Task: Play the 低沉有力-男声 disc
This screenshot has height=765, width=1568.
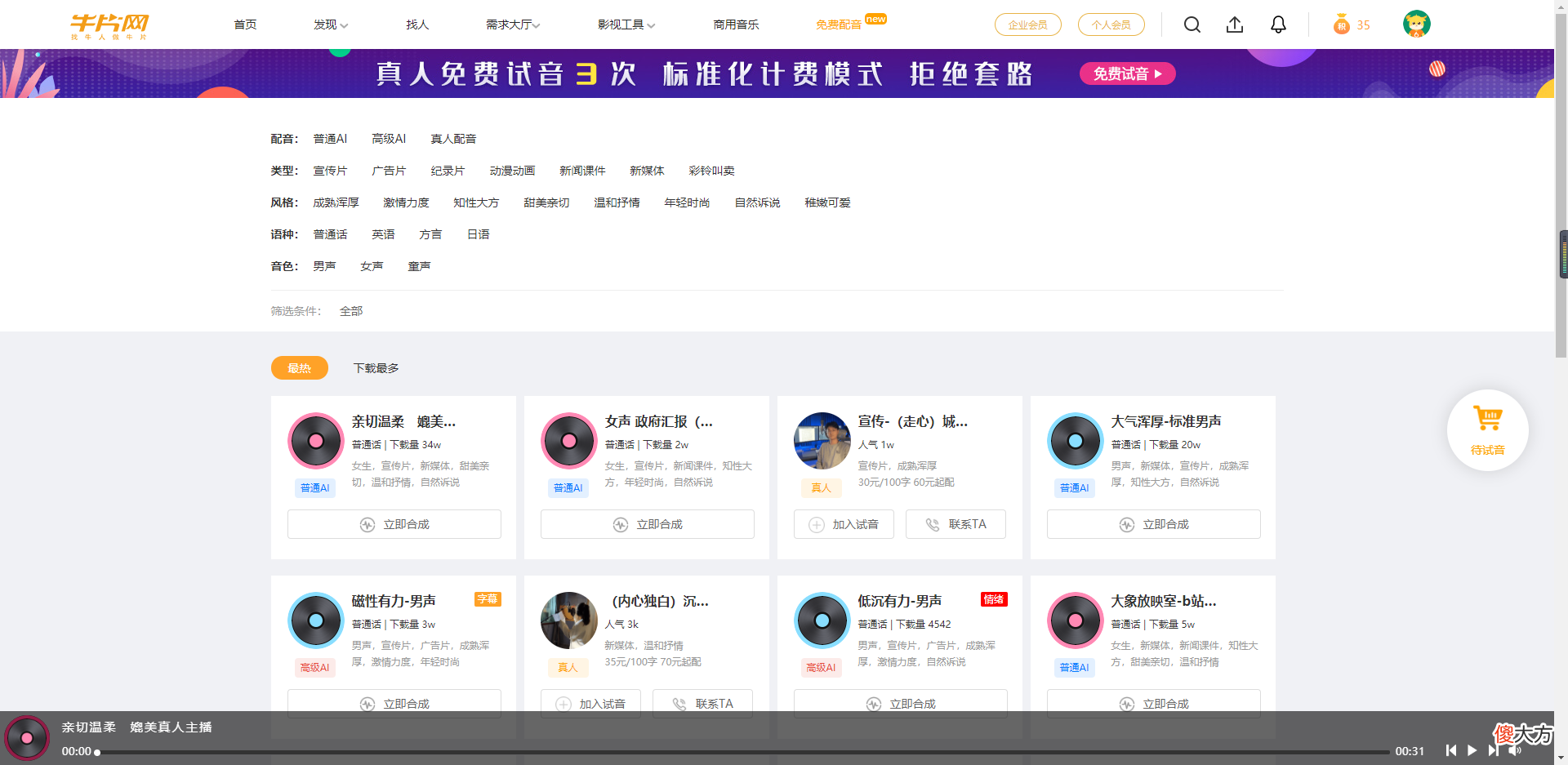Action: click(822, 620)
